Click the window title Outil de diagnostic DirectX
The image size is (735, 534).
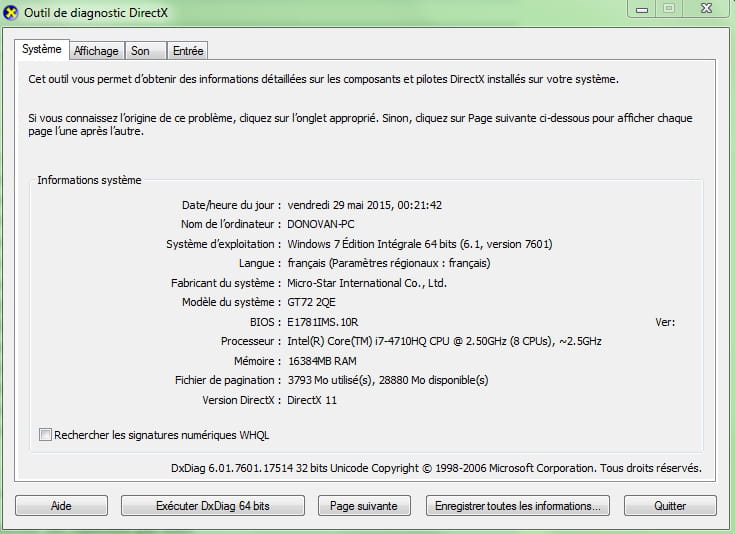click(x=96, y=13)
